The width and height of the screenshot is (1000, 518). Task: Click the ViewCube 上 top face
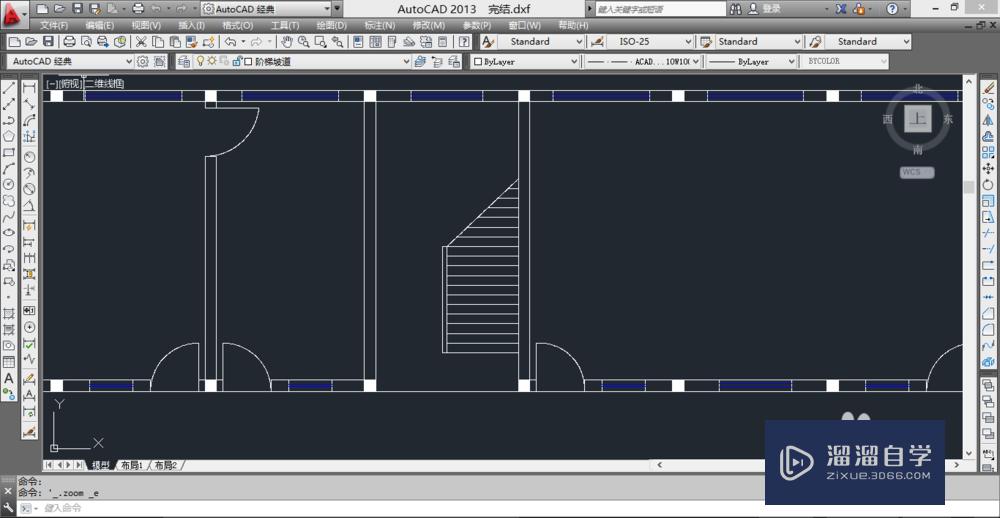coord(918,119)
